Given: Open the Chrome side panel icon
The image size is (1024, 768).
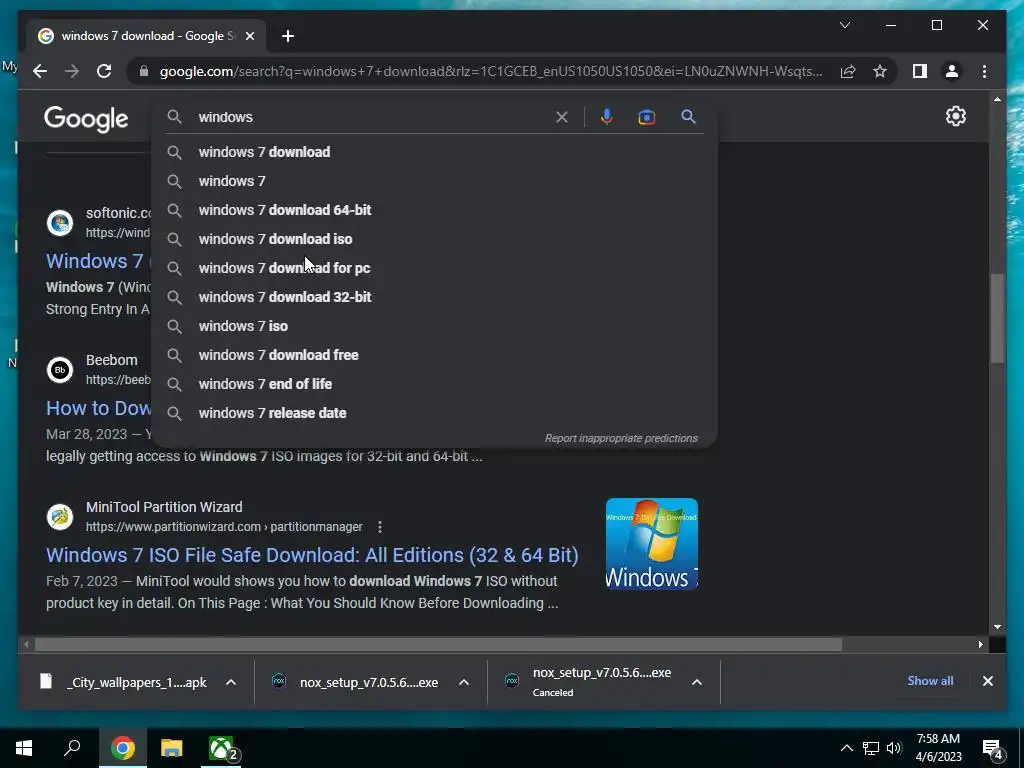Looking at the screenshot, I should [920, 71].
